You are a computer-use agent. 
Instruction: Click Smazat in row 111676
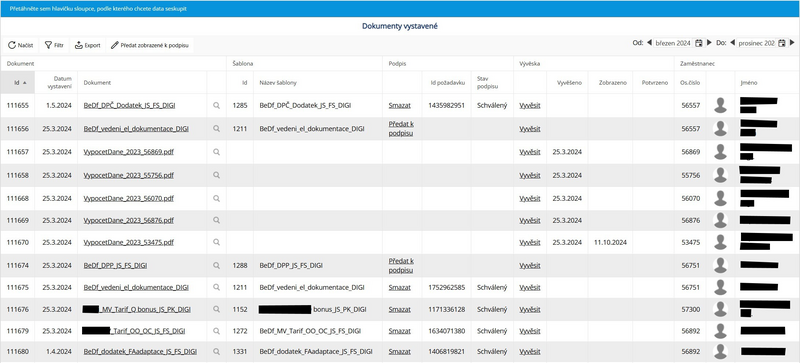(399, 309)
